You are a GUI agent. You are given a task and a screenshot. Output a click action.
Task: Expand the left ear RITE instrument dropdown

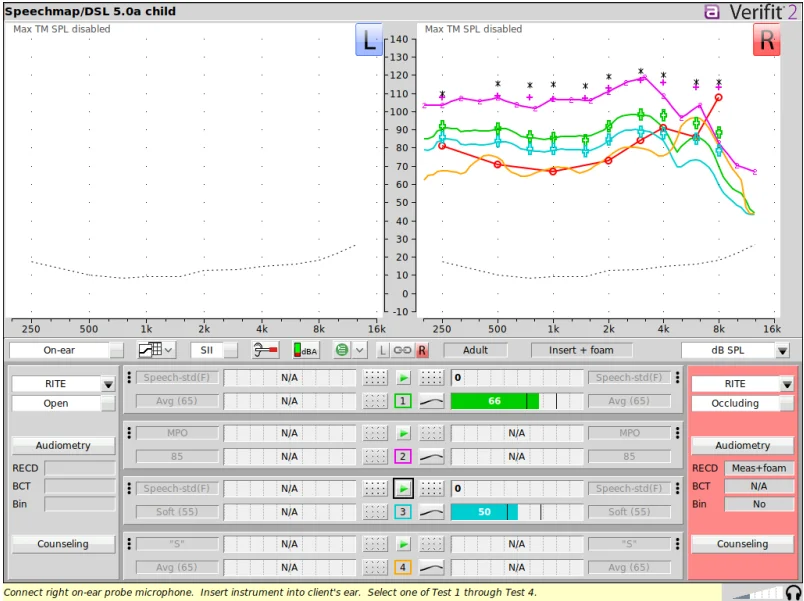[63, 384]
